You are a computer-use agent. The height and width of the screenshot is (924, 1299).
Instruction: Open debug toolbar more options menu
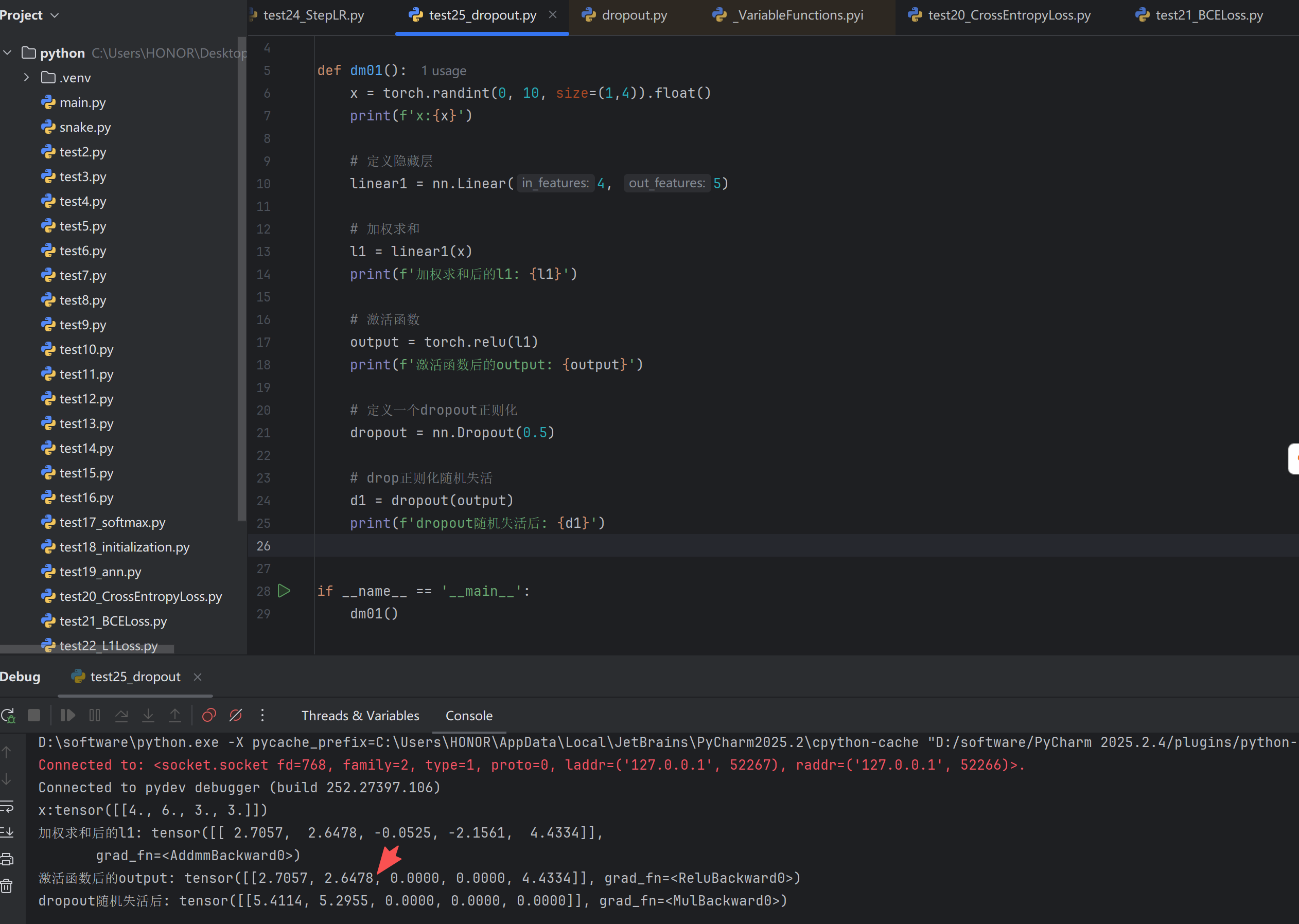tap(262, 715)
